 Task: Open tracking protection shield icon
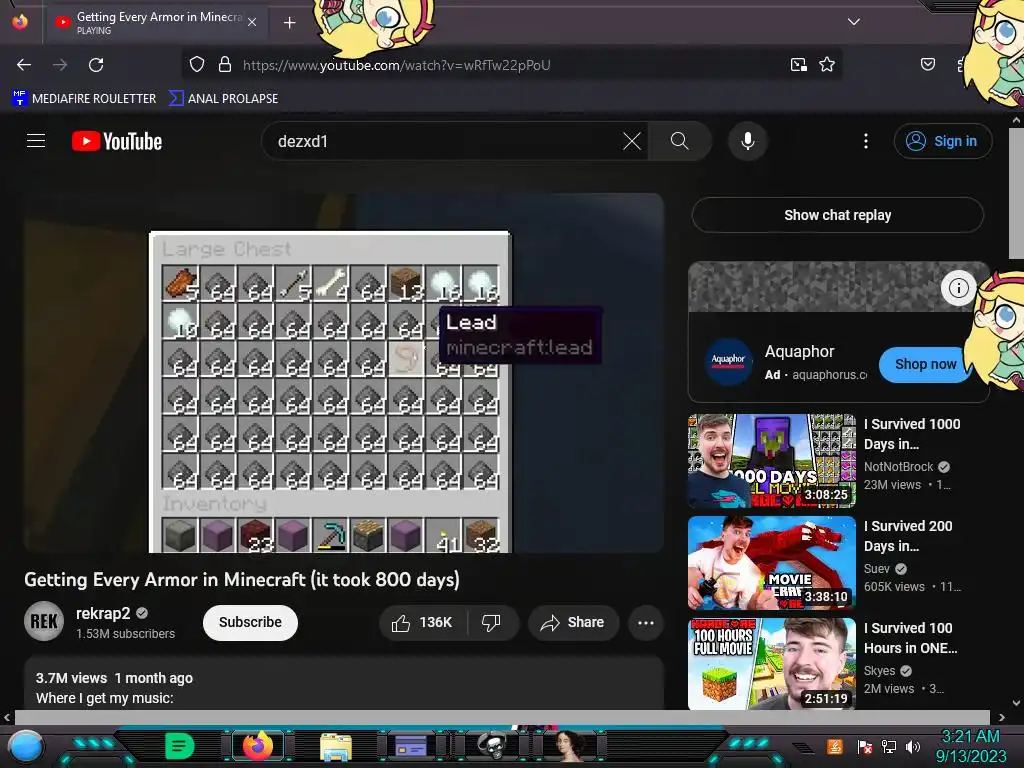(197, 65)
